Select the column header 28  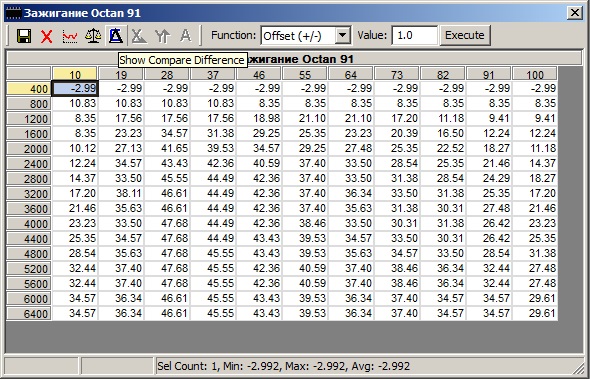(x=167, y=74)
